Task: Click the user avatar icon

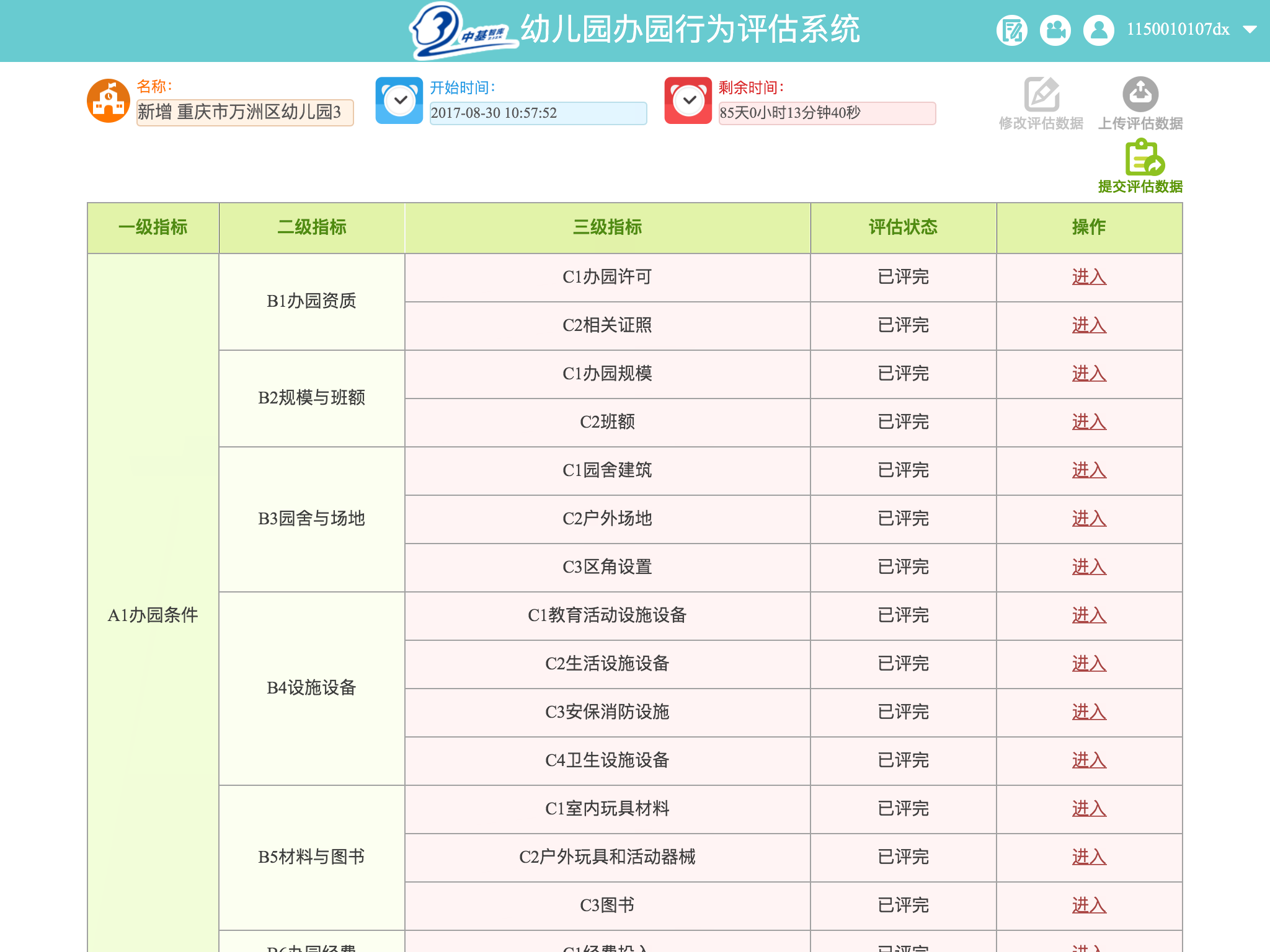Action: pos(1099,30)
